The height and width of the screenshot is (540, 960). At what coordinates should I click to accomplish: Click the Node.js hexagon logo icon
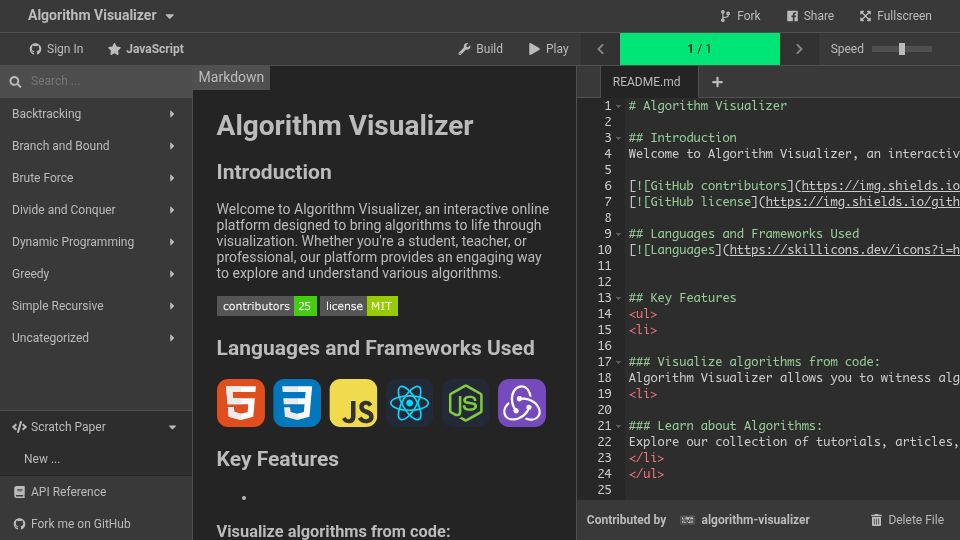pos(466,403)
